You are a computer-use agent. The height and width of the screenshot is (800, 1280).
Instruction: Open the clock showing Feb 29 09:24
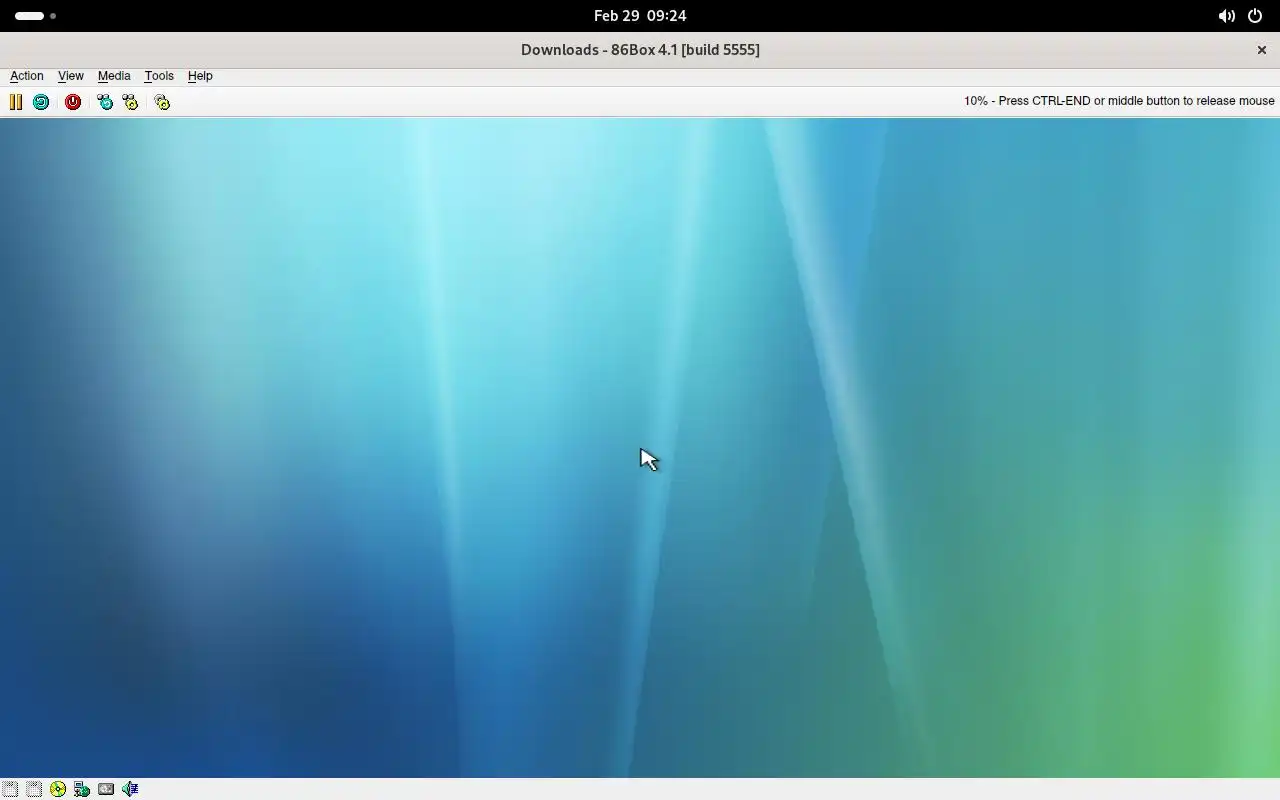[x=640, y=16]
